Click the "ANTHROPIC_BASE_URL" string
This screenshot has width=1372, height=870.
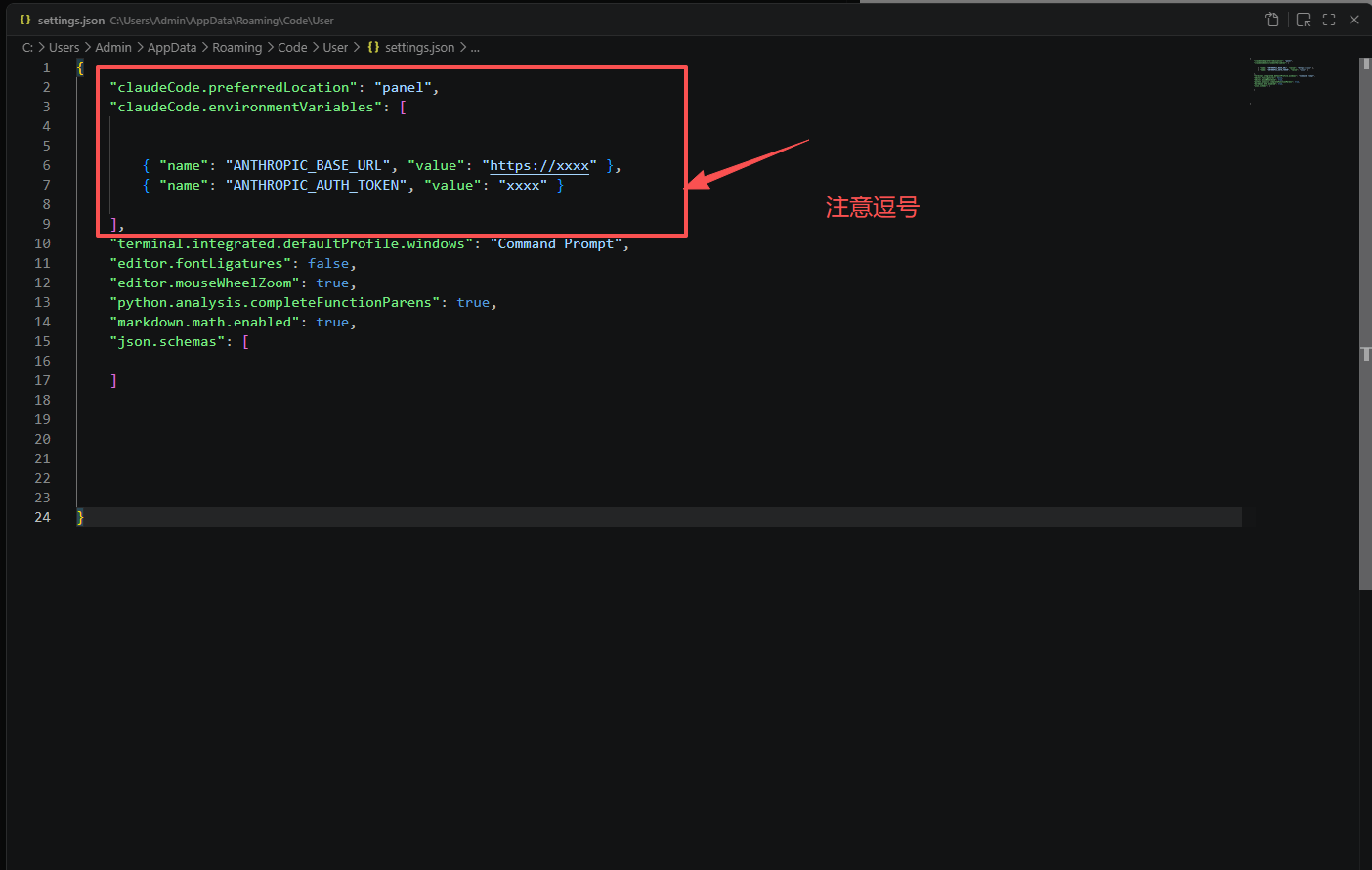308,166
